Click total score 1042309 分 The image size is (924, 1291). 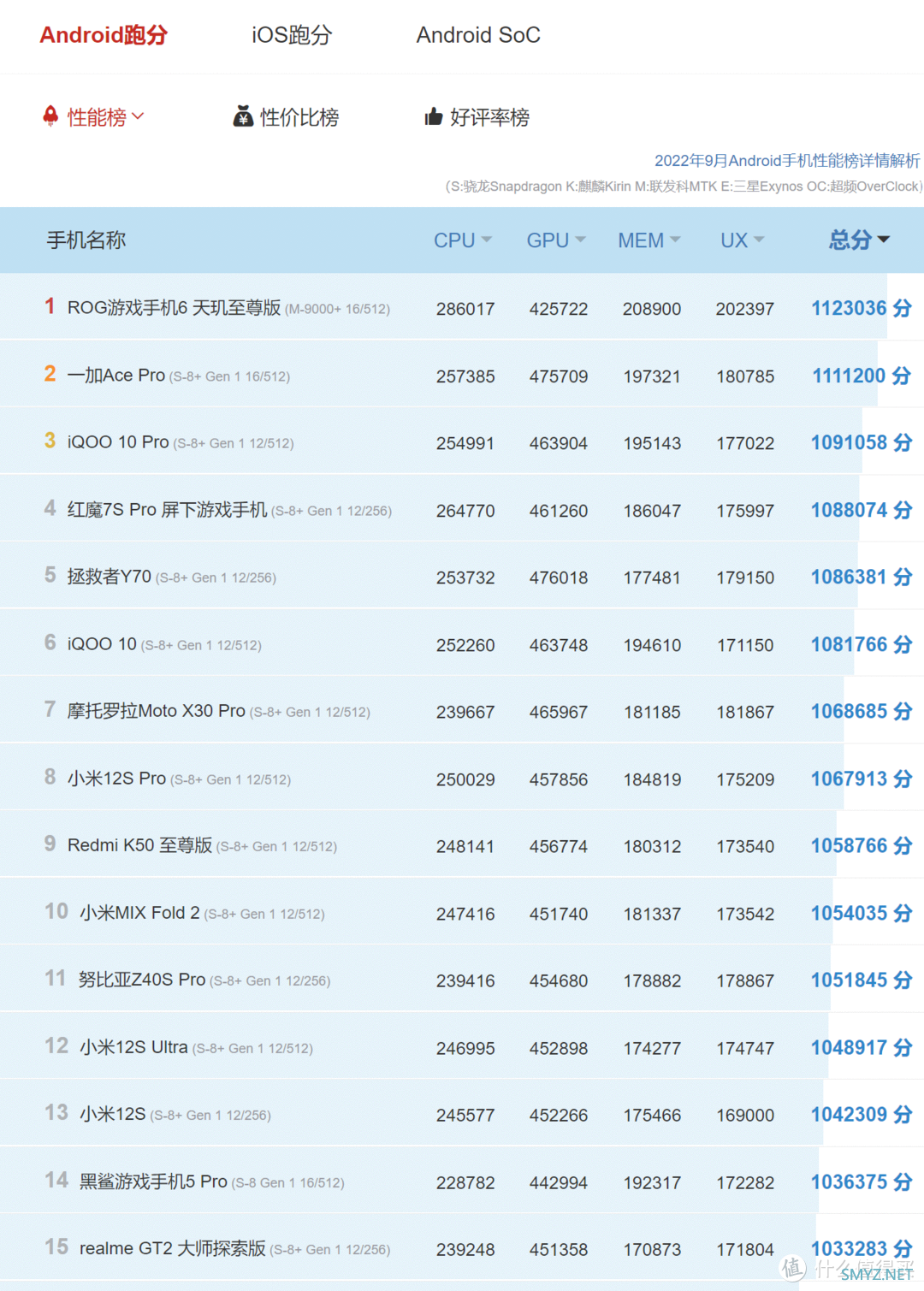click(862, 1114)
